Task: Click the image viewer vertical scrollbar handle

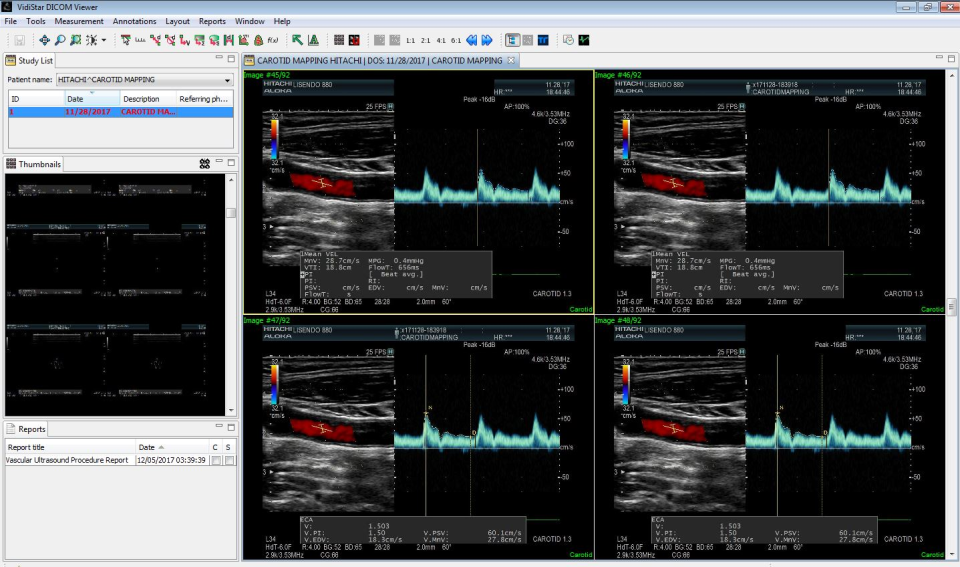Action: click(x=951, y=306)
